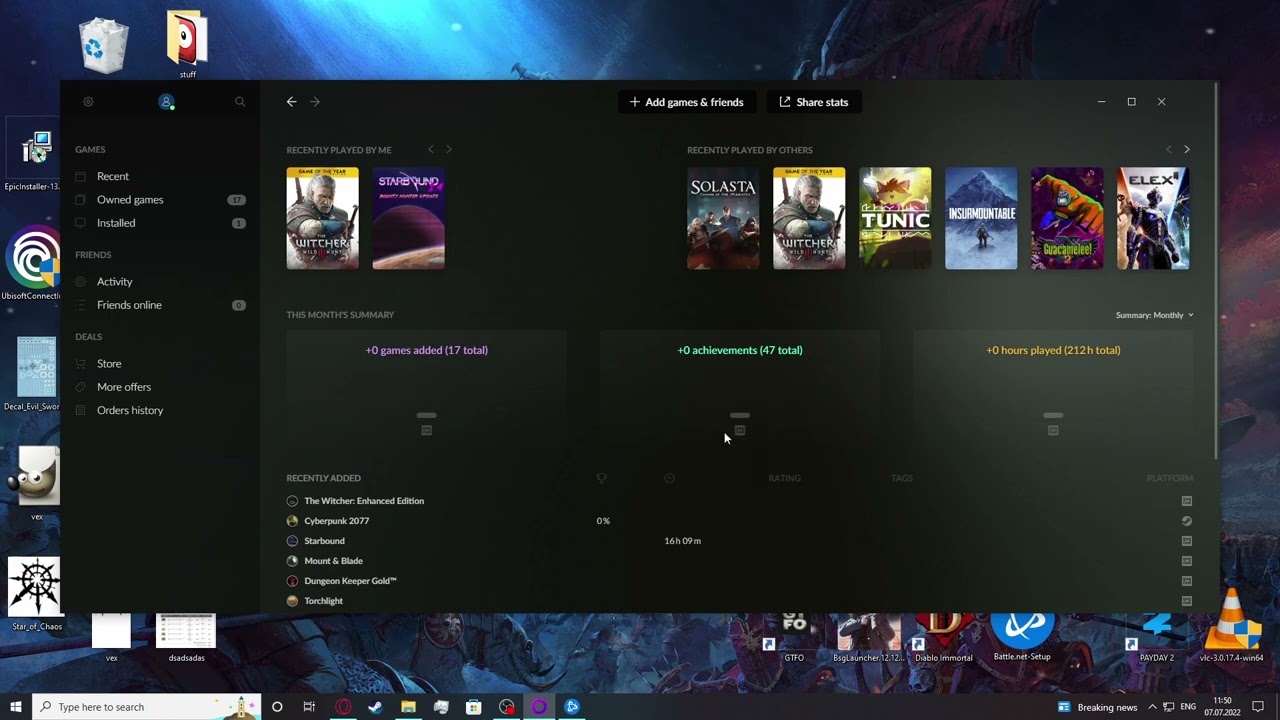Open the Summary: Monthly dropdown
Screen dimensions: 1280x720
pos(1154,315)
